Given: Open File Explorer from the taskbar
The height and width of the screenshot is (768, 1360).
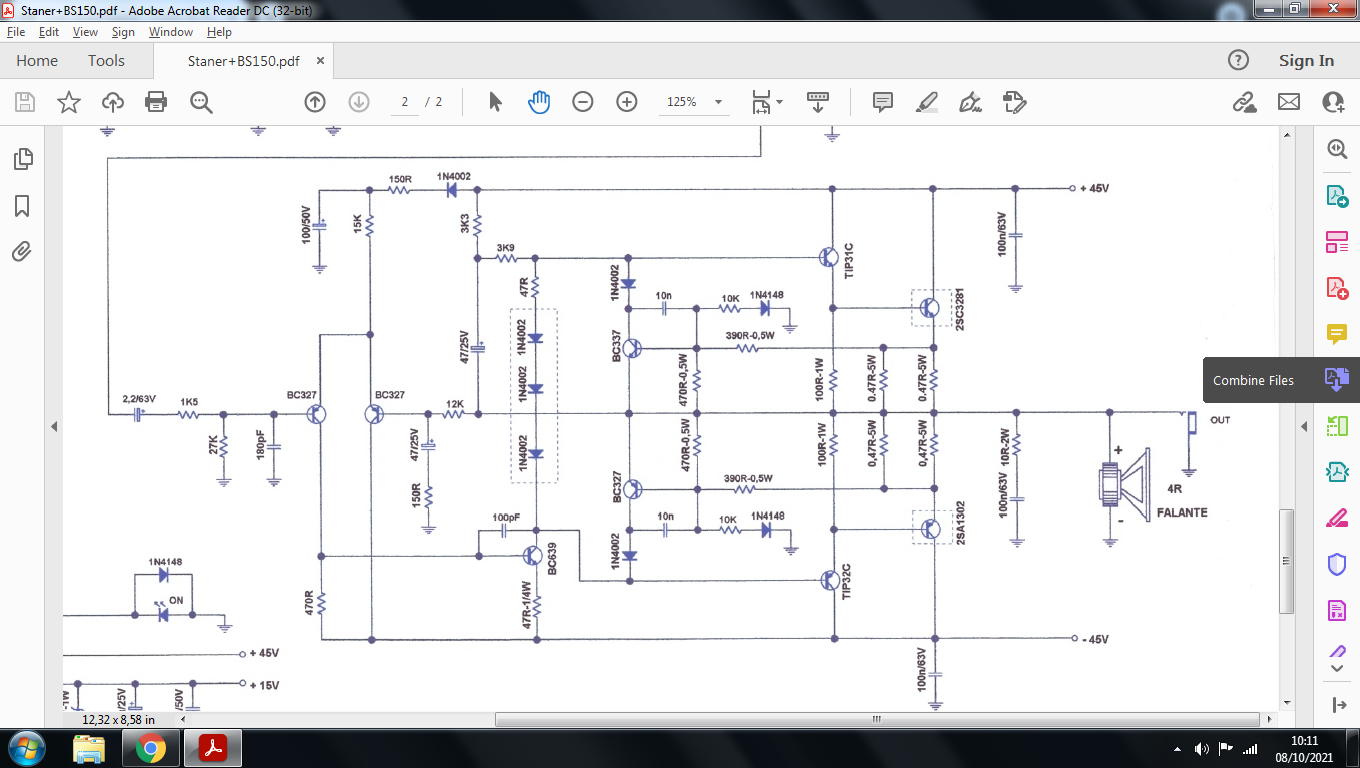Looking at the screenshot, I should (89, 748).
